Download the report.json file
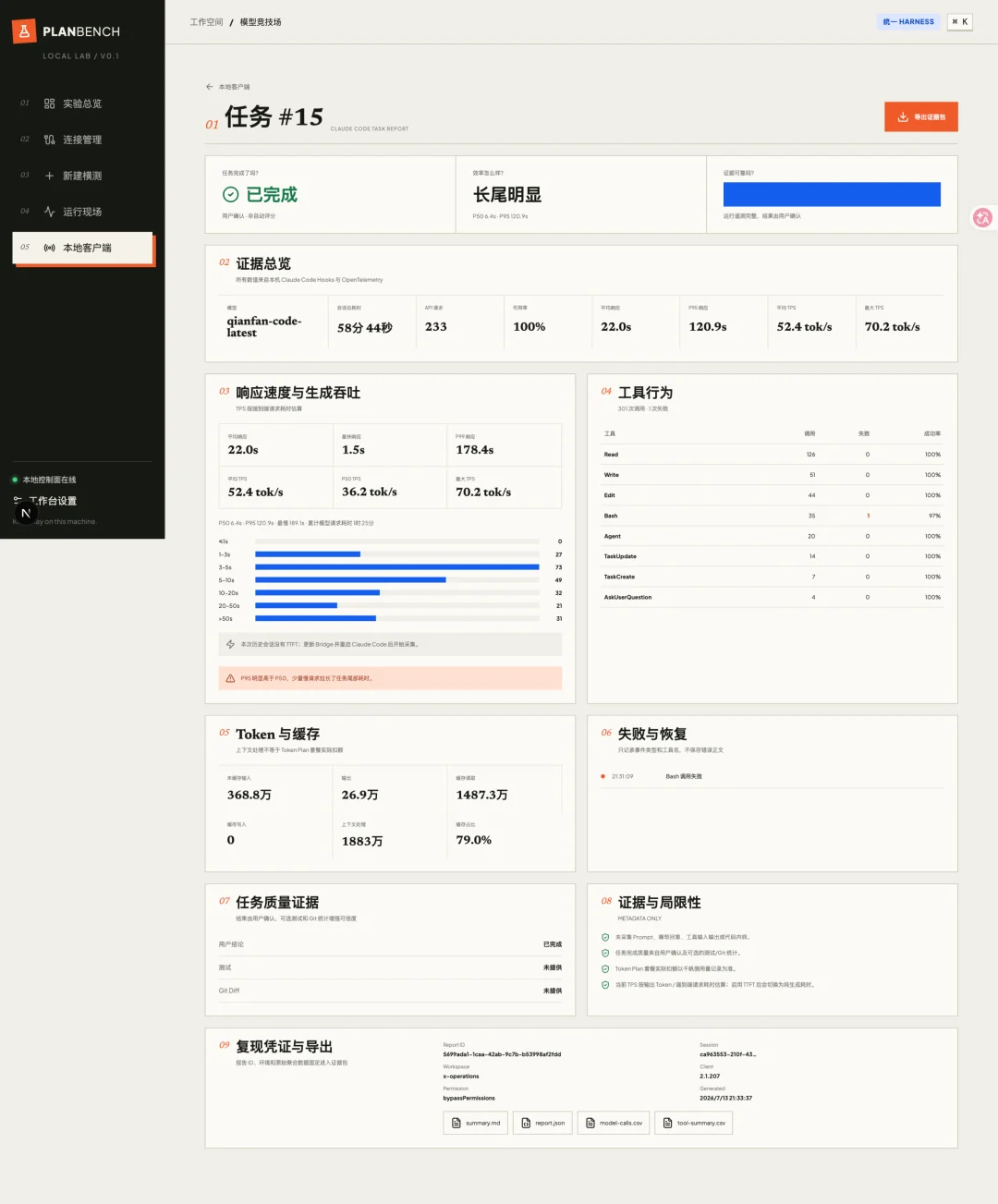Image resolution: width=998 pixels, height=1204 pixels. pyautogui.click(x=542, y=1123)
